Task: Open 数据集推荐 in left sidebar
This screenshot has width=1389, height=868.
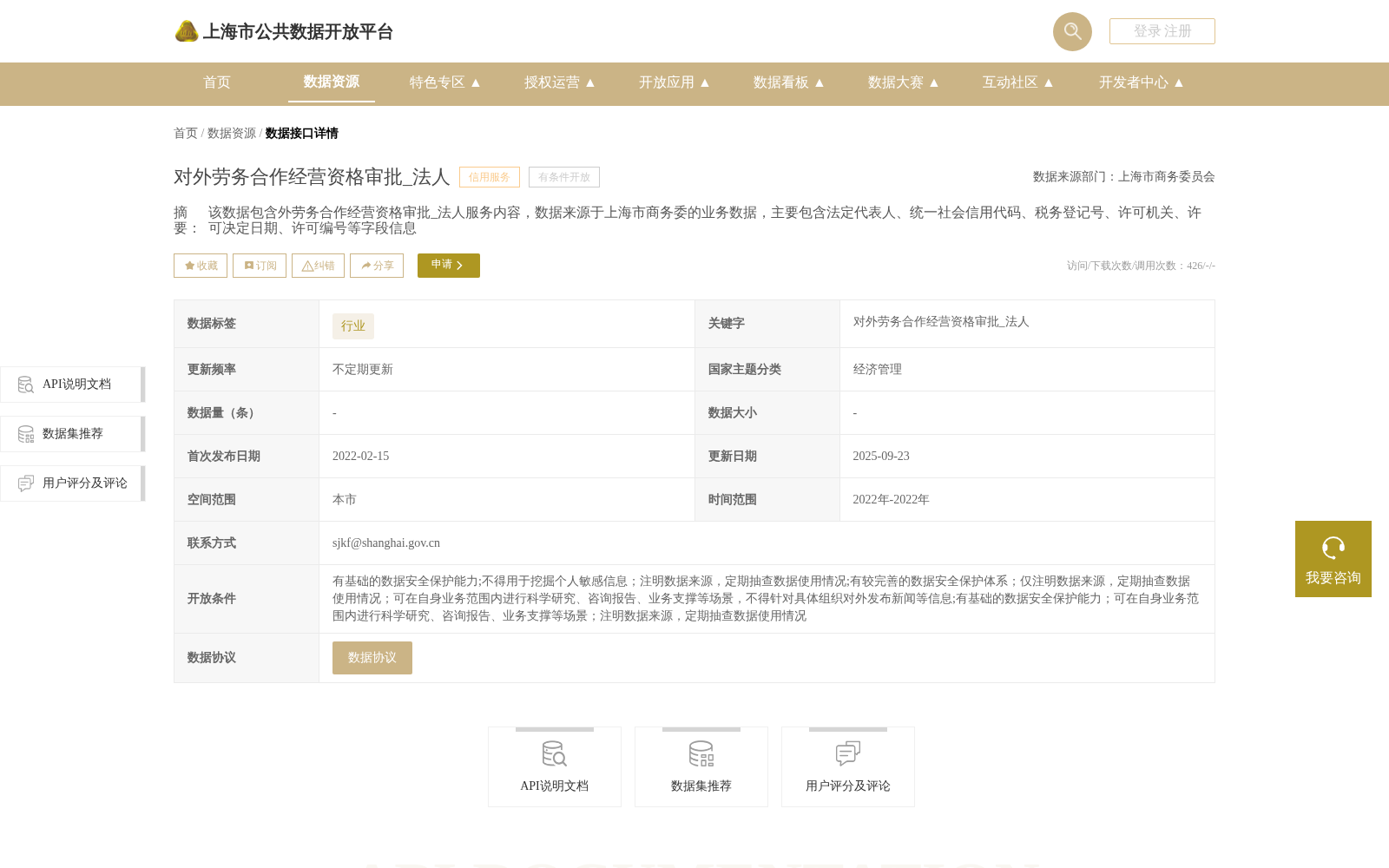Action: click(x=73, y=434)
